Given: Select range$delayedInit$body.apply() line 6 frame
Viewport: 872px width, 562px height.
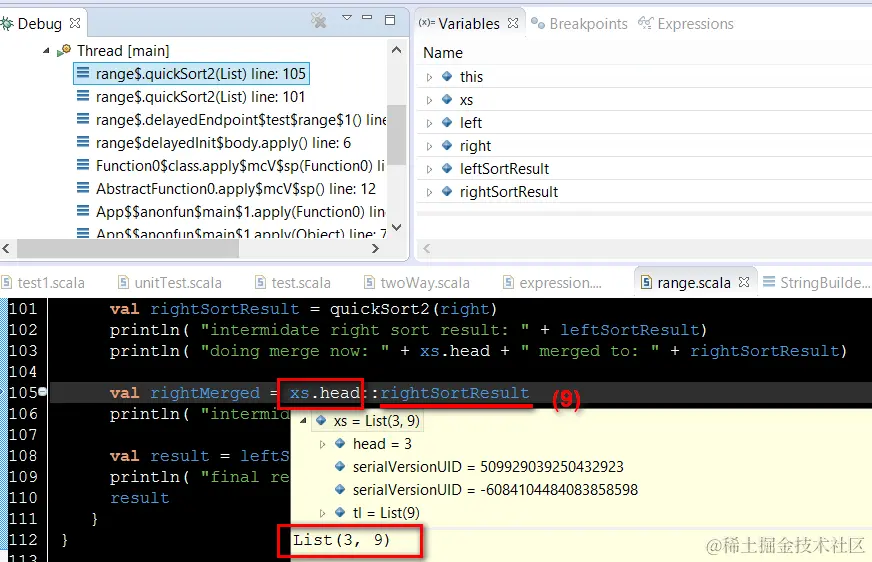Looking at the screenshot, I should point(214,143).
